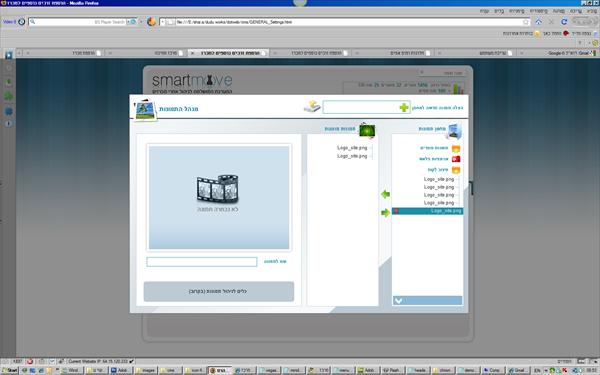Open the dropdown at the background page's upper right
This screenshot has width=600, height=375.
pos(441,73)
